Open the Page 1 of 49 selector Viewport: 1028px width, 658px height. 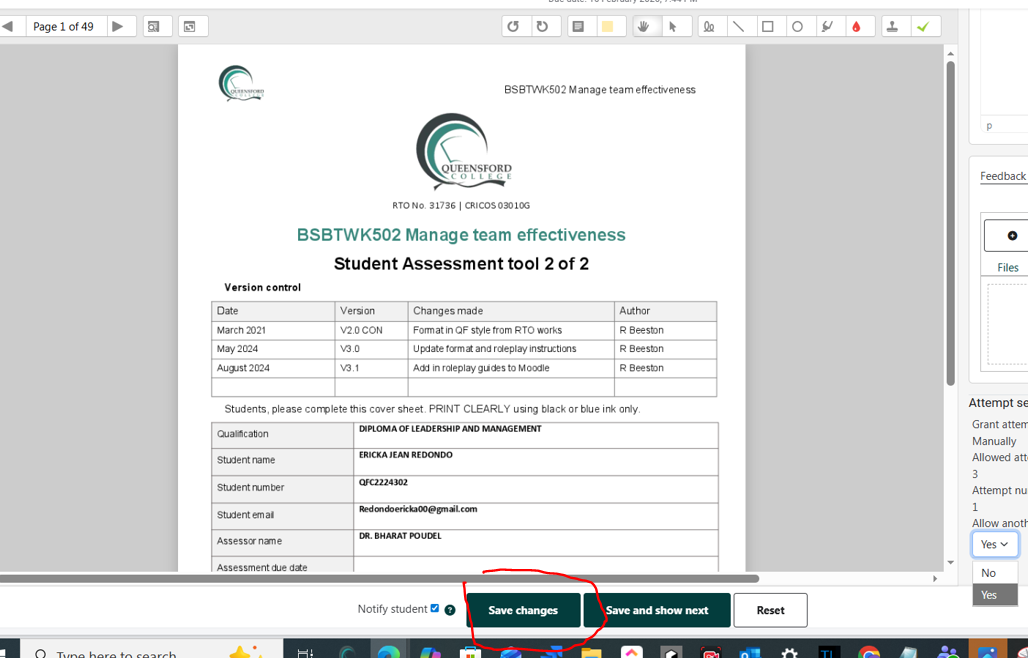63,26
